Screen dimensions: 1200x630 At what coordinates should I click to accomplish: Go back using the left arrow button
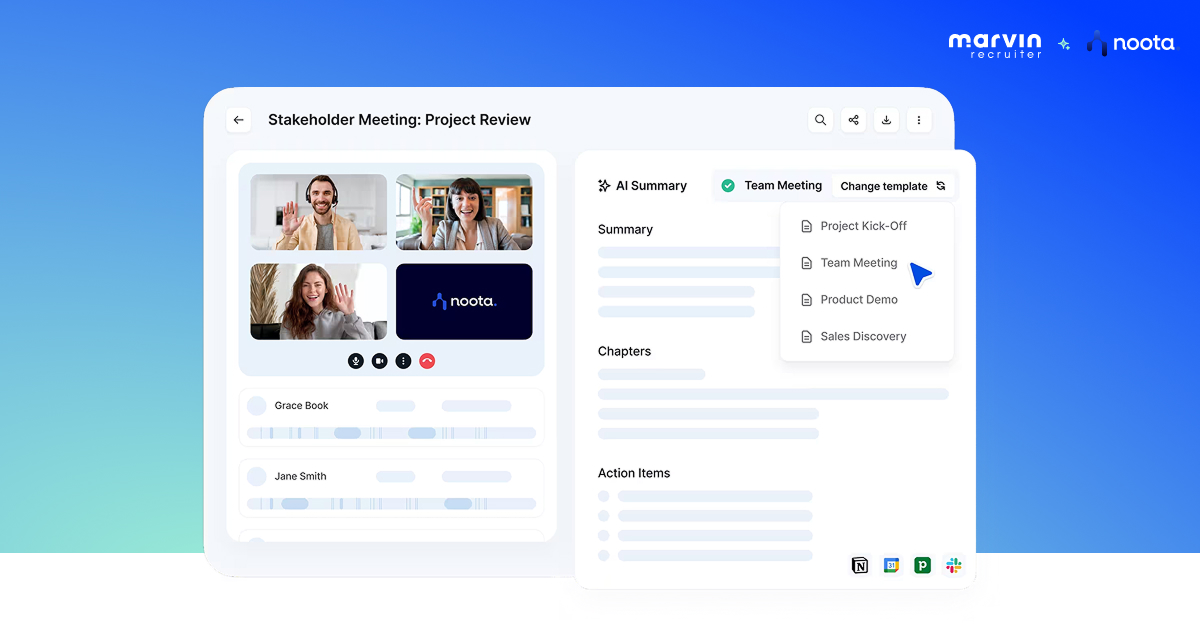(x=238, y=120)
